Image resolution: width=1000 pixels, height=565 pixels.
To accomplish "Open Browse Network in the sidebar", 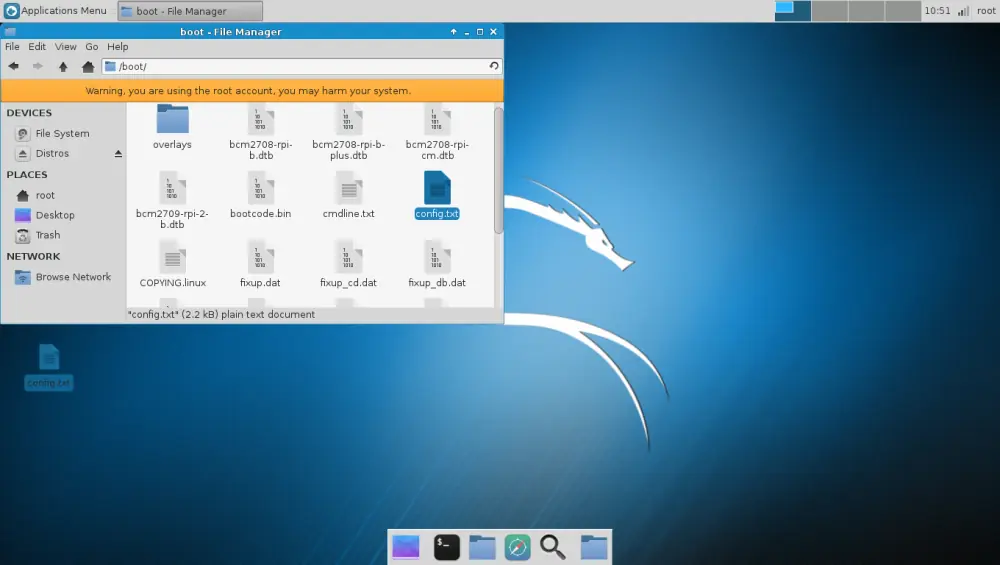I will point(73,277).
